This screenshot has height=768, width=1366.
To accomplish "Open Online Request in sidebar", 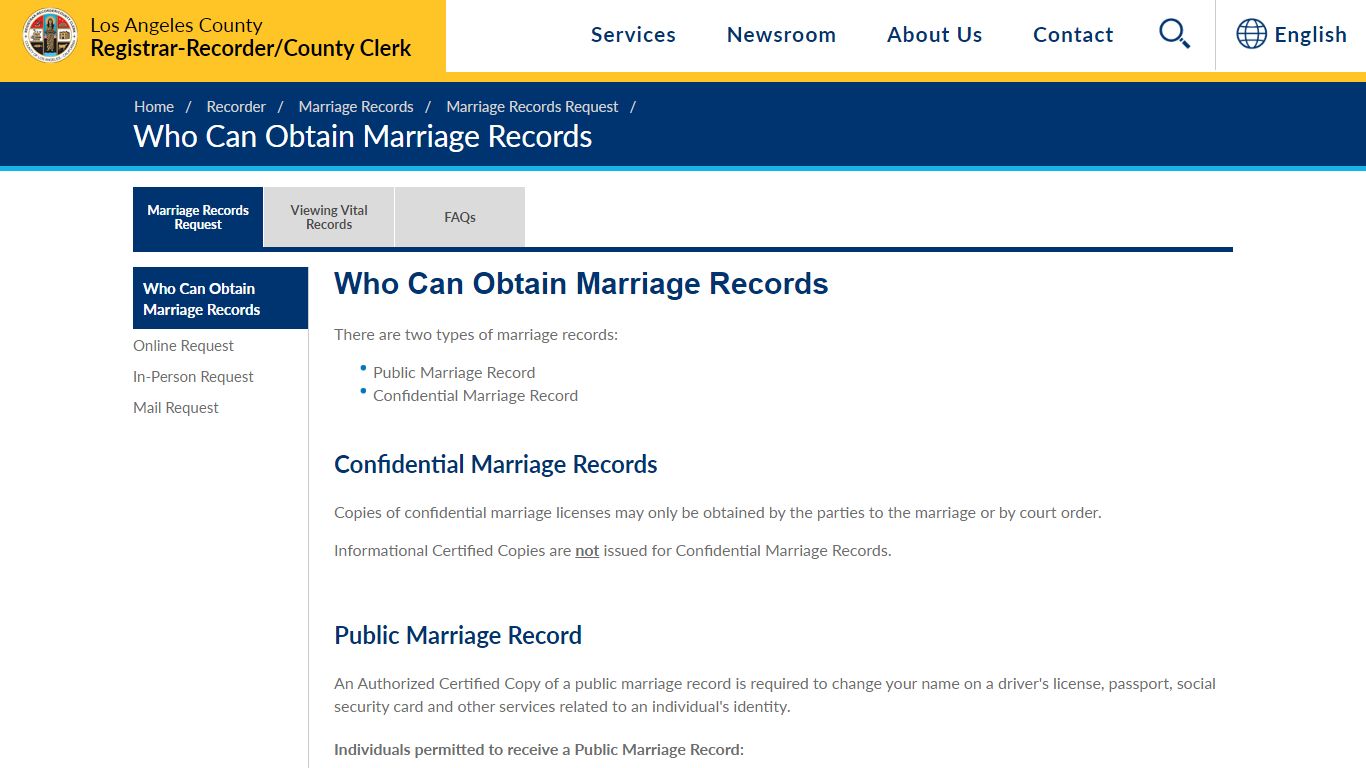I will pyautogui.click(x=183, y=346).
